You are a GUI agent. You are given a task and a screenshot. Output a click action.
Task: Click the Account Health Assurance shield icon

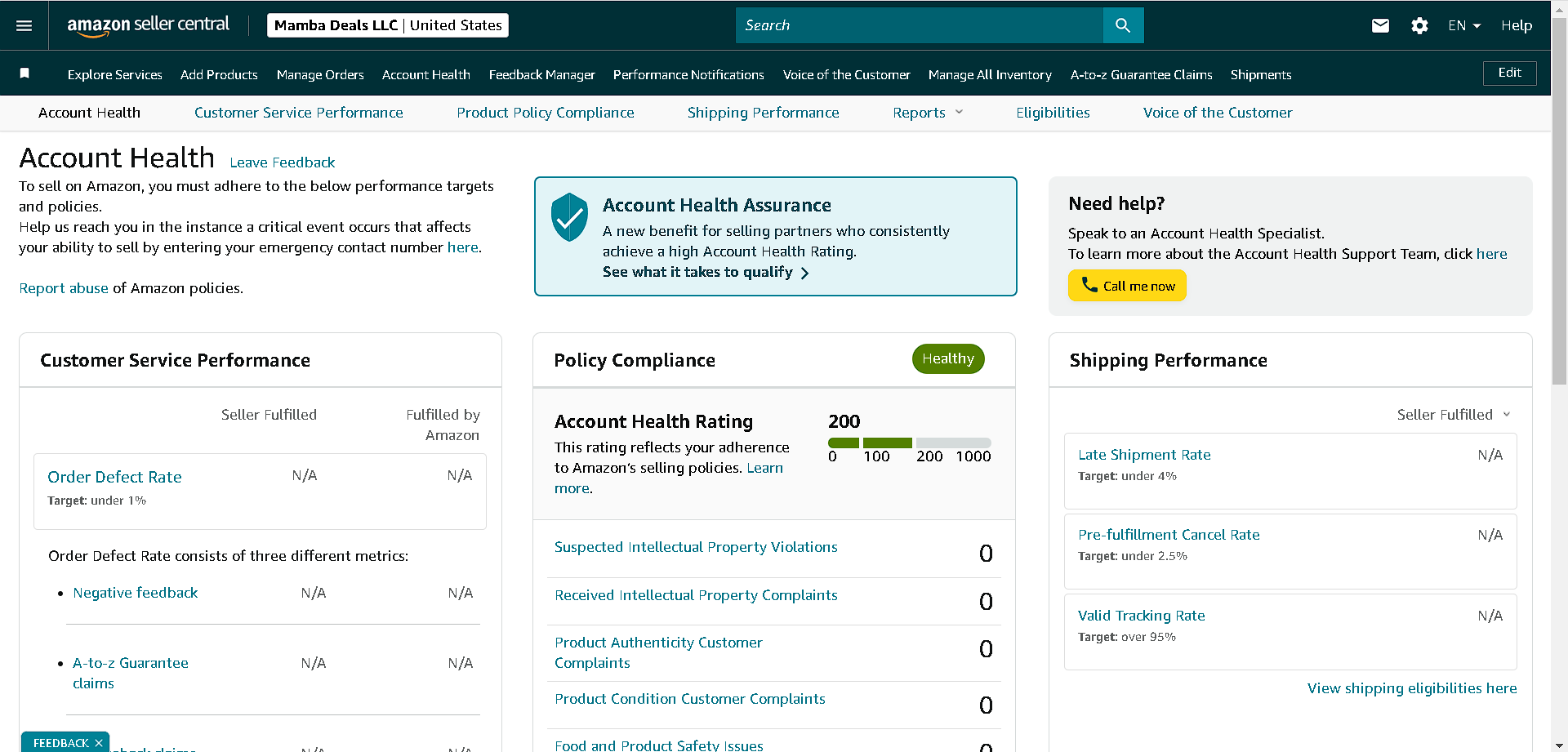[x=569, y=216]
